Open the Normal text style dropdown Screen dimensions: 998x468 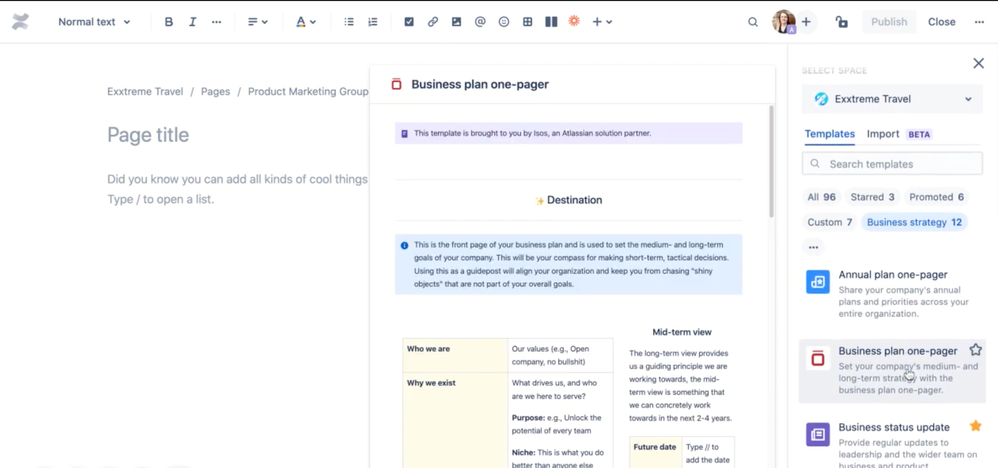point(94,22)
